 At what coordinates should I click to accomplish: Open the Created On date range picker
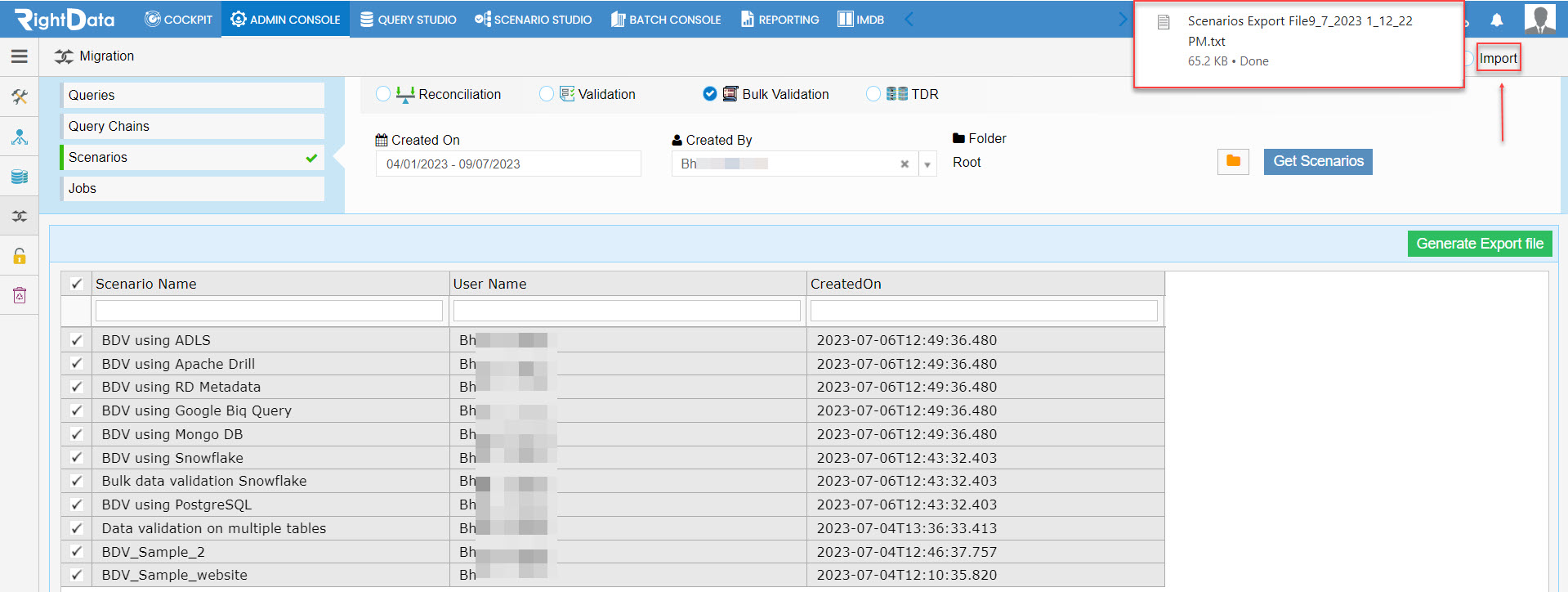point(508,164)
